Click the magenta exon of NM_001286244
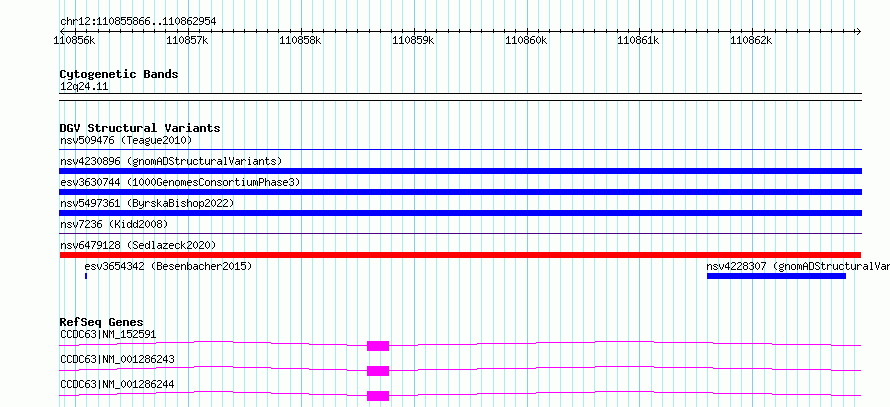Viewport: 890px width, 407px height. [x=378, y=396]
